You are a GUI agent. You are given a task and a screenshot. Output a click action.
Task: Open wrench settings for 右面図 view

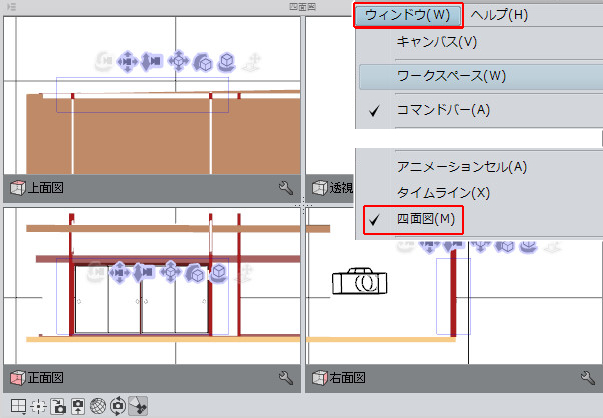click(588, 378)
